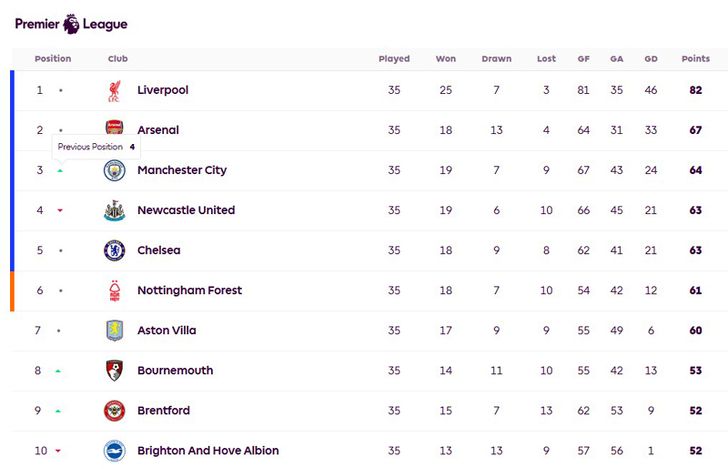The height and width of the screenshot is (469, 728).
Task: Click the Played column header
Action: tap(394, 59)
